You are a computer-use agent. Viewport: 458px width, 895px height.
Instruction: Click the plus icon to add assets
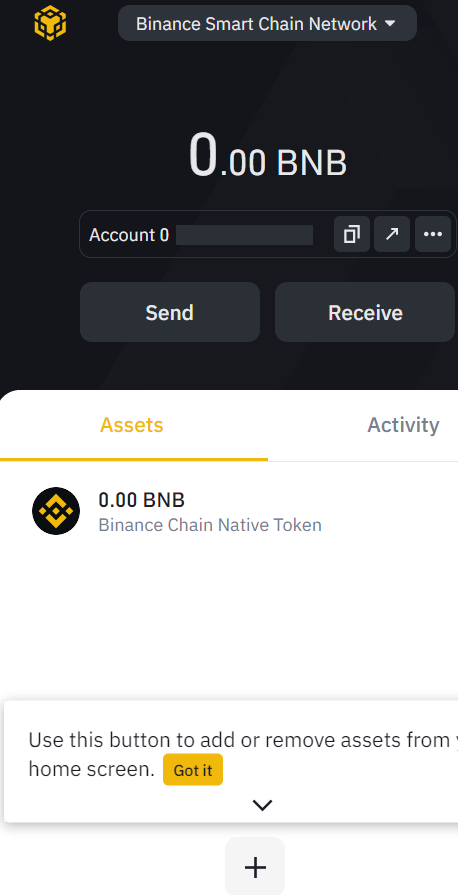[255, 867]
